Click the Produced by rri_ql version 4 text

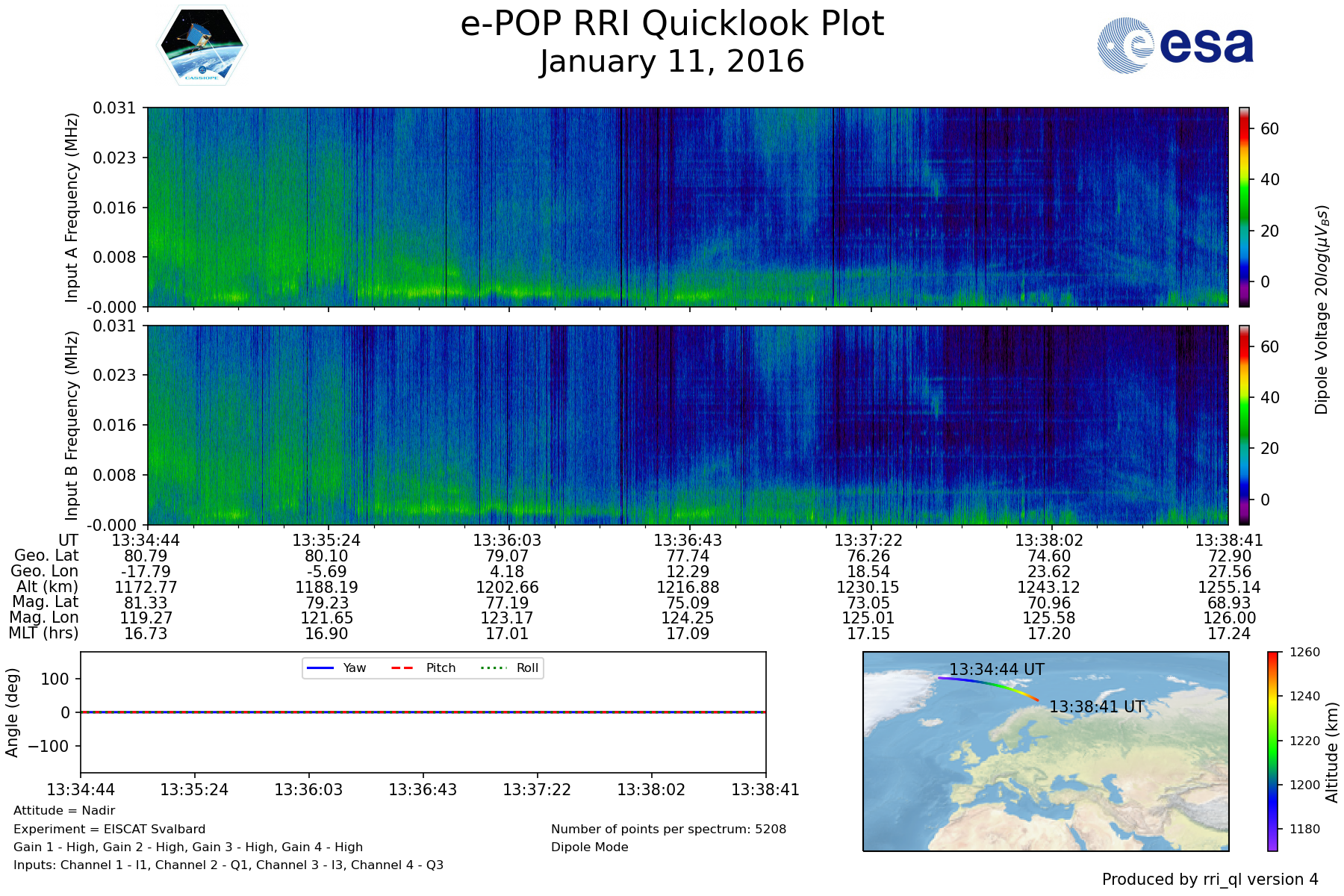point(1210,880)
